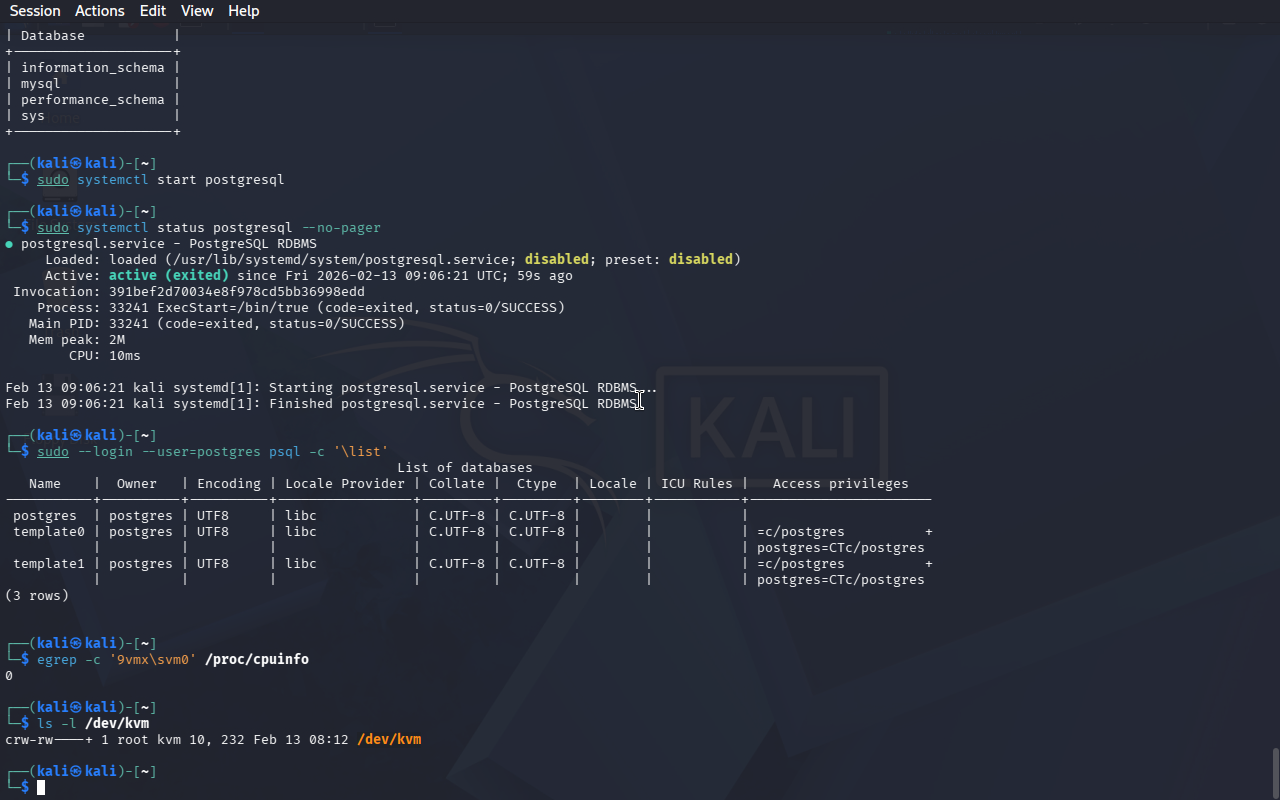Open the Actions menu
Screen dimensions: 1280x800
point(100,11)
